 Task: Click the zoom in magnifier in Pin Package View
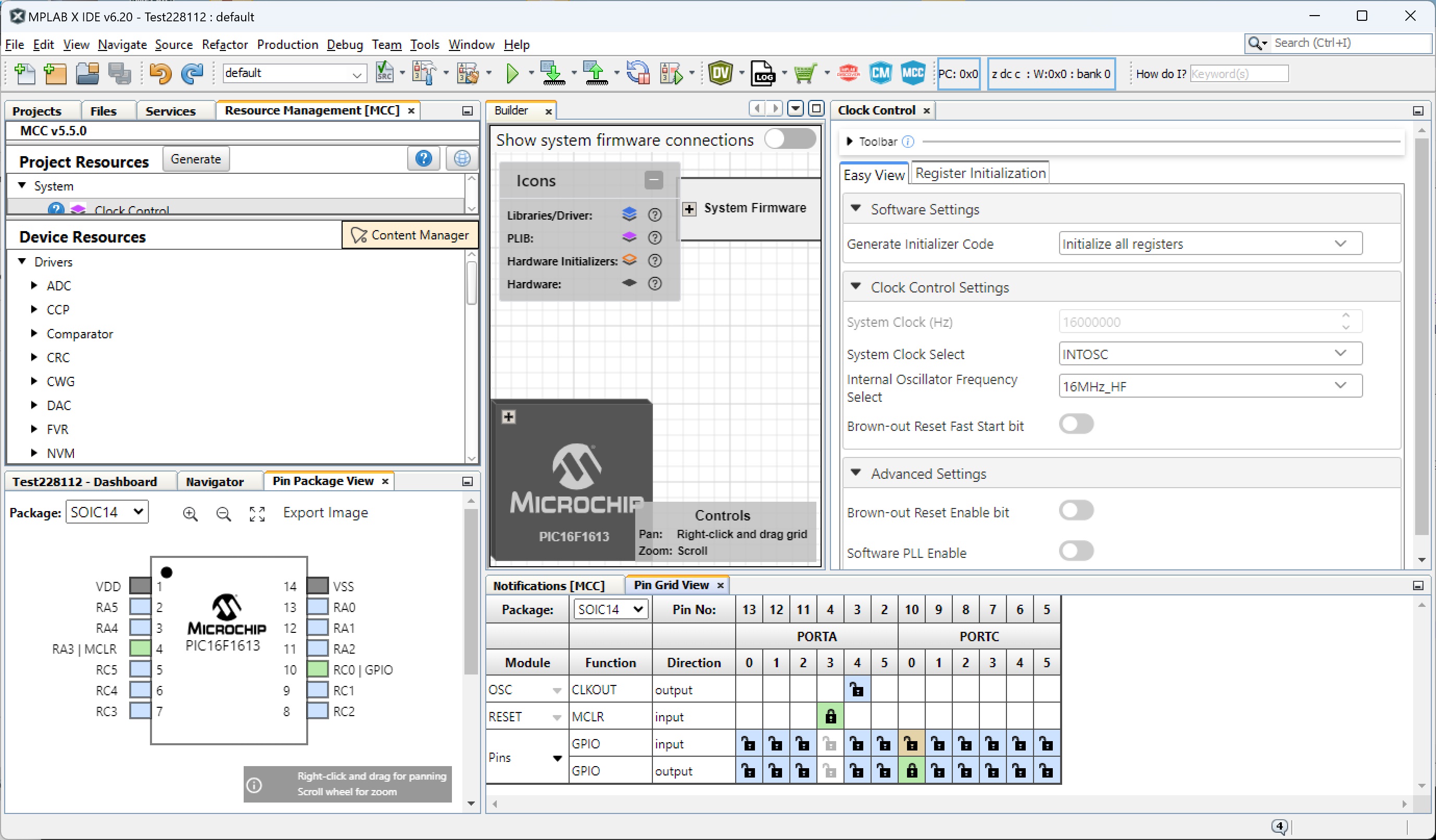[190, 513]
